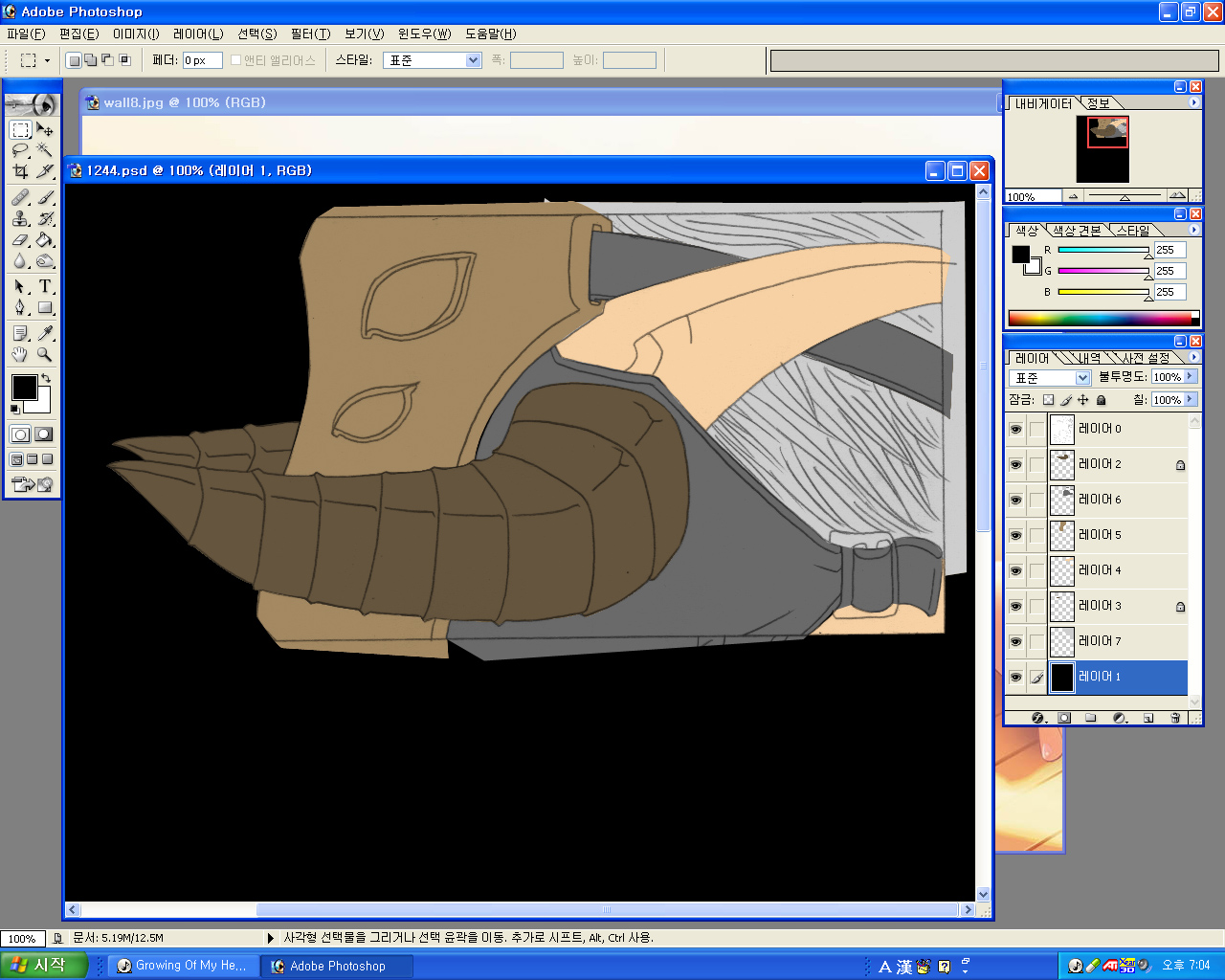Image resolution: width=1225 pixels, height=980 pixels.
Task: Select the Rectangular Marquee tool
Action: [x=20, y=129]
